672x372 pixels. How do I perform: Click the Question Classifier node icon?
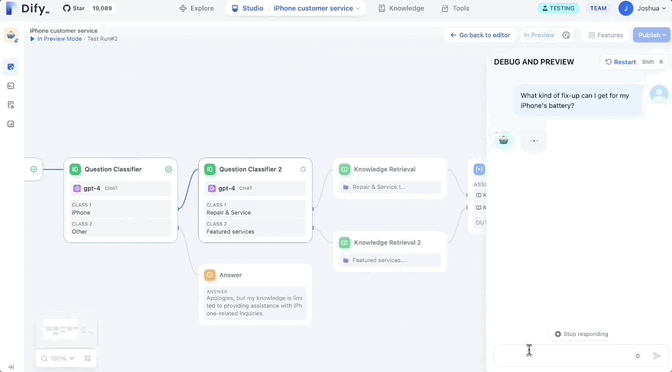tap(75, 169)
